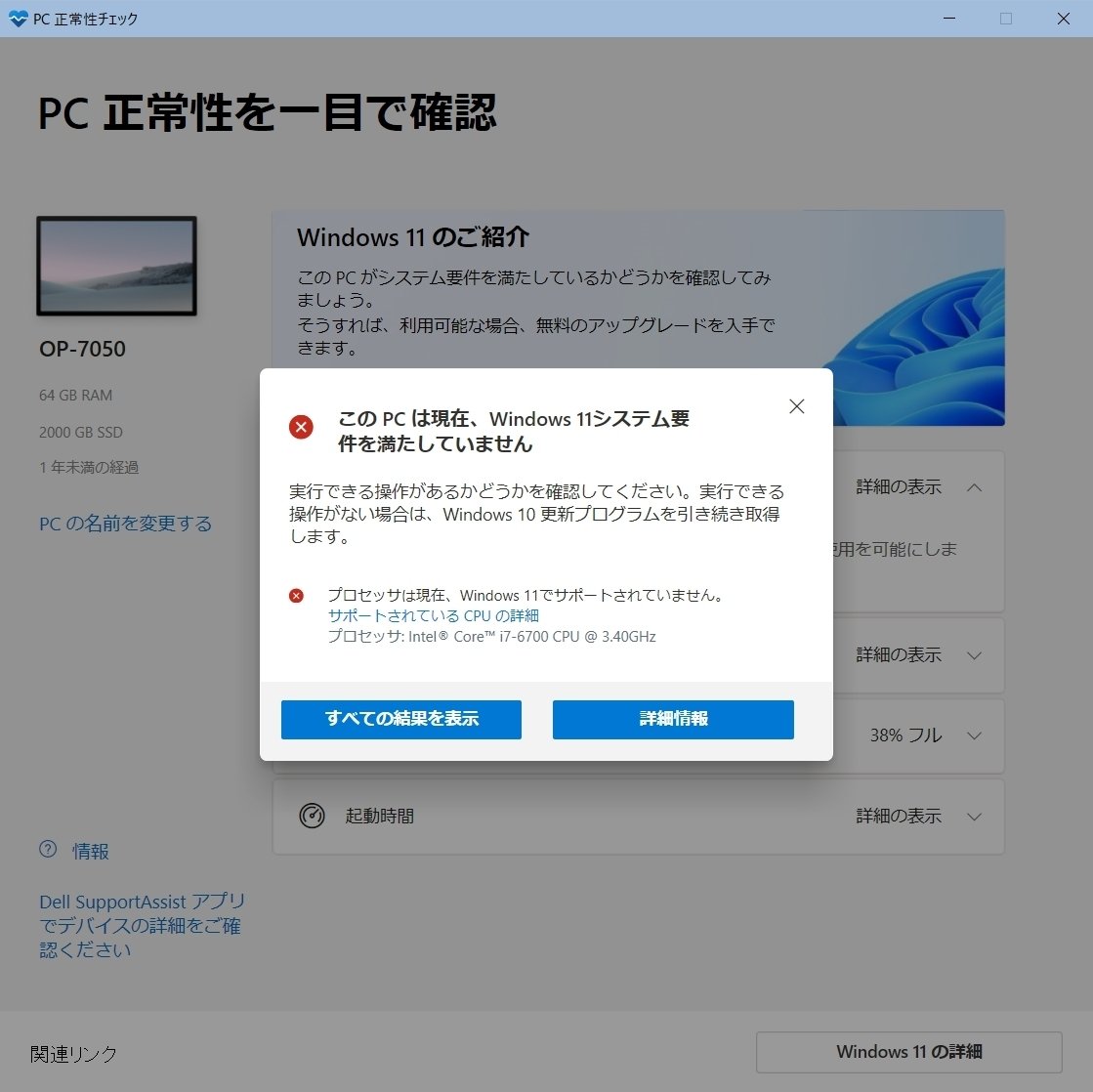Viewport: 1093px width, 1092px height.
Task: Click the PC Health Check heart logo
Action: [19, 19]
